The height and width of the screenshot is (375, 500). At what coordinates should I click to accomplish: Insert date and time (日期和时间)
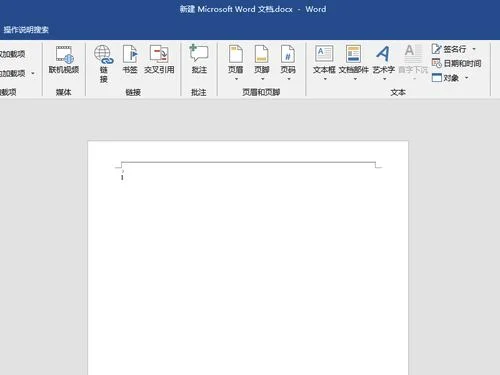point(457,63)
